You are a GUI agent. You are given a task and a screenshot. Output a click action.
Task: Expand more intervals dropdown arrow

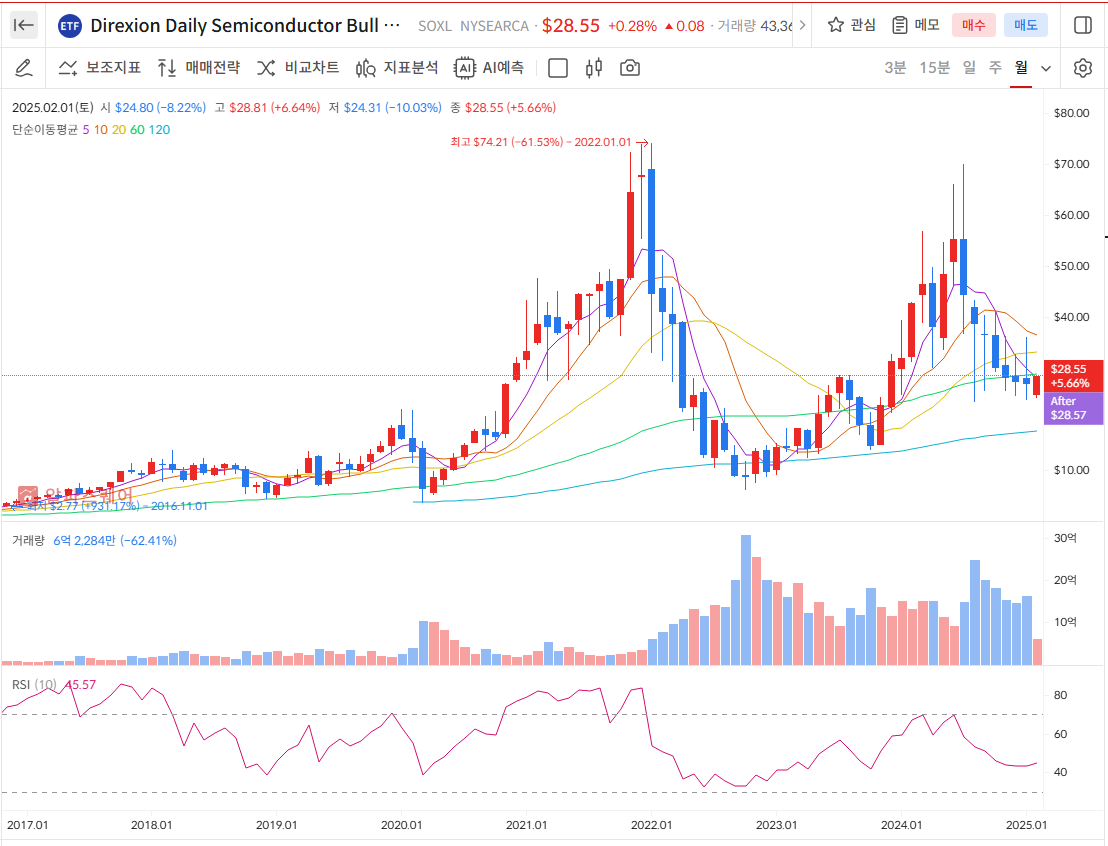1047,69
